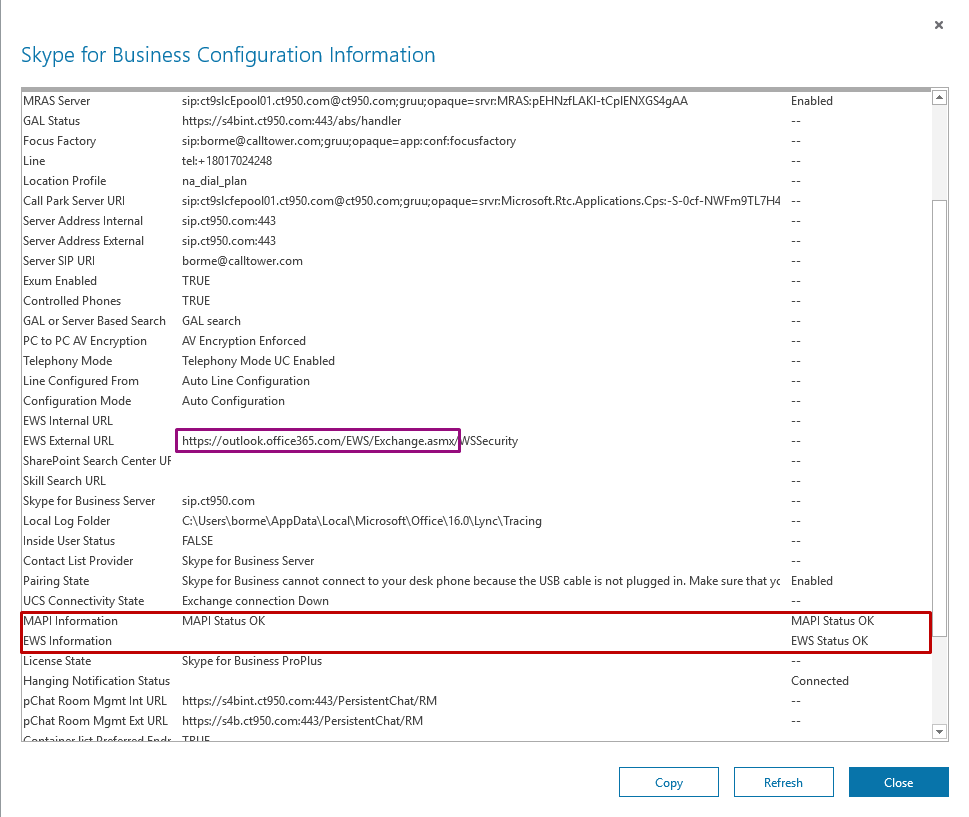Select the MAPI Status OK in right column
The image size is (969, 817).
(832, 621)
